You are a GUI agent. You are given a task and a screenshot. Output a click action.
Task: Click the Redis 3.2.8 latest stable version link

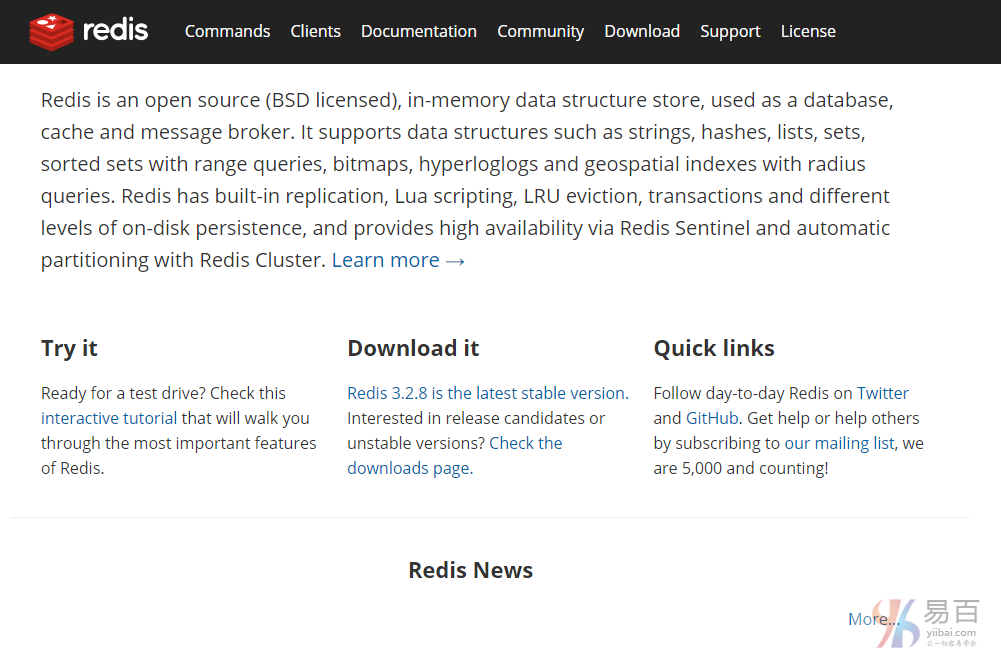point(486,393)
